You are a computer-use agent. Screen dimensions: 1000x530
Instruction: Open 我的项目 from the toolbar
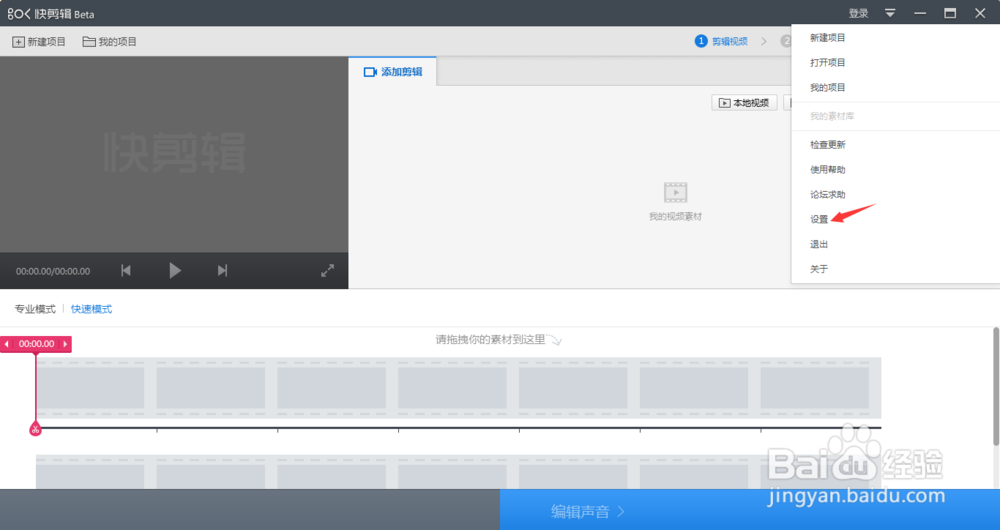point(110,41)
